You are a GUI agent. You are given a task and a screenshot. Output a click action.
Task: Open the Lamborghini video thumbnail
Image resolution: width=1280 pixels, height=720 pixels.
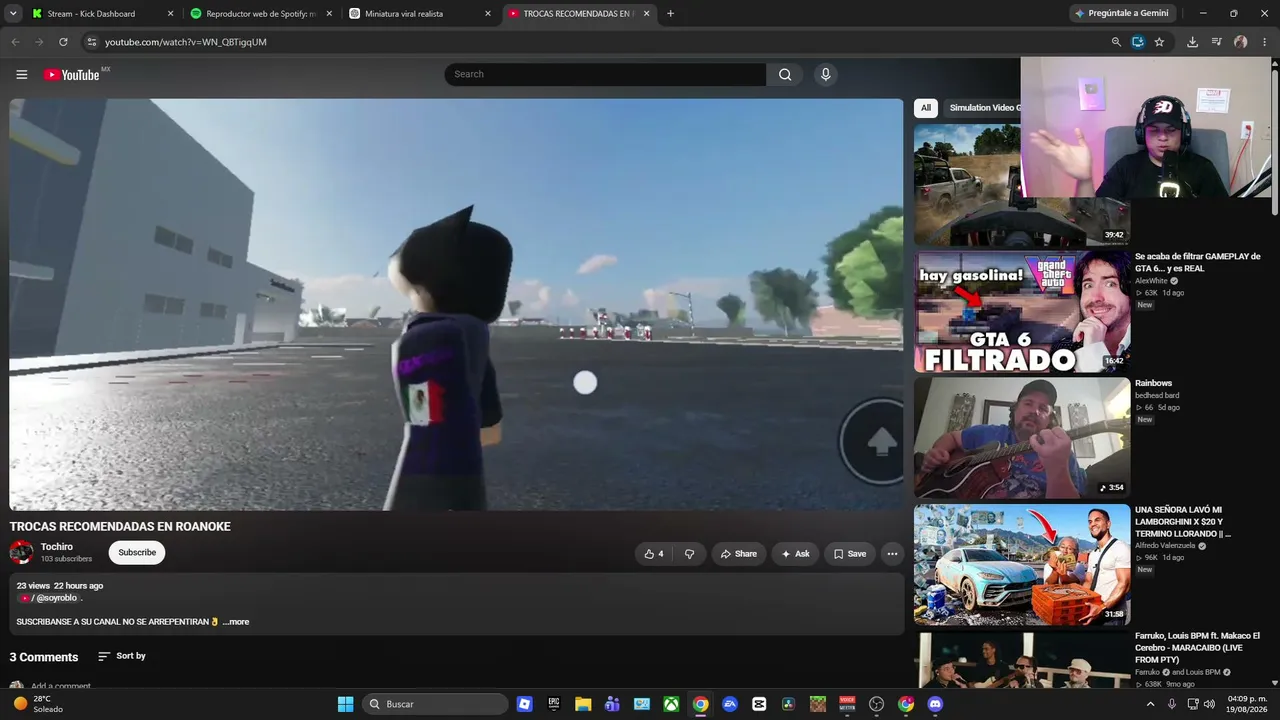[1022, 565]
